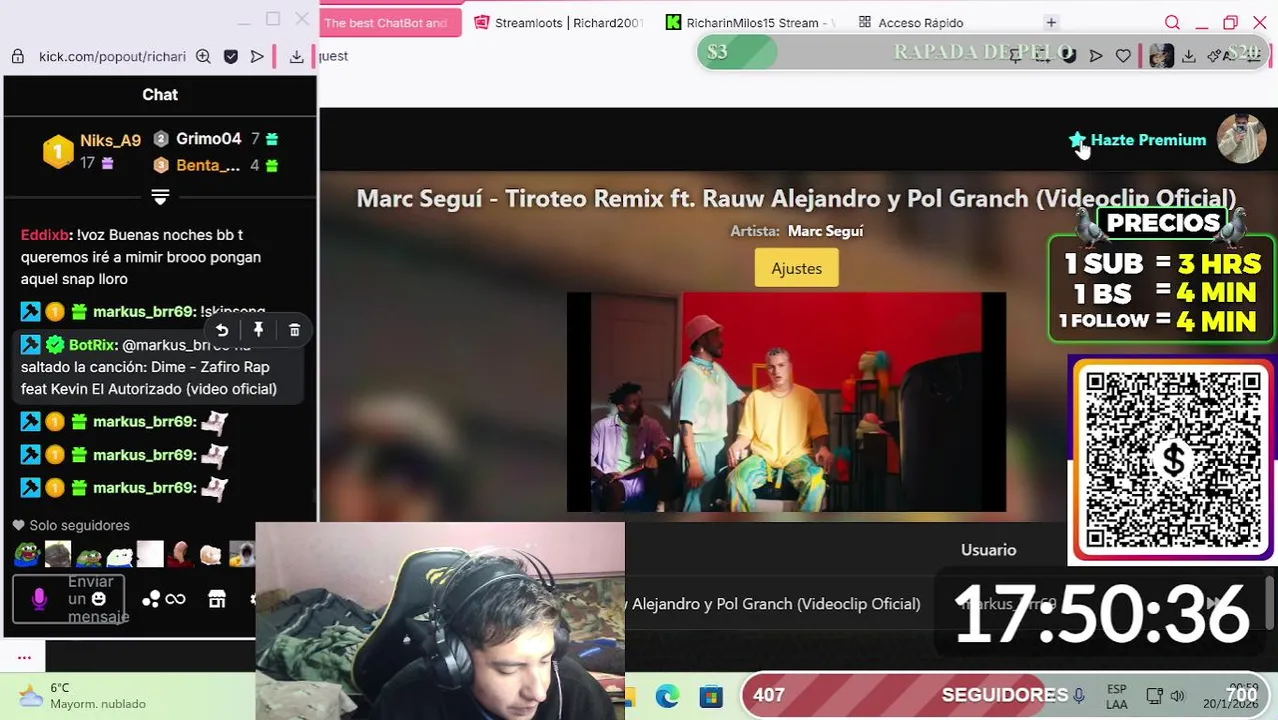1278x720 pixels.
Task: Open the Acceso Rápido tab
Action: tap(911, 22)
